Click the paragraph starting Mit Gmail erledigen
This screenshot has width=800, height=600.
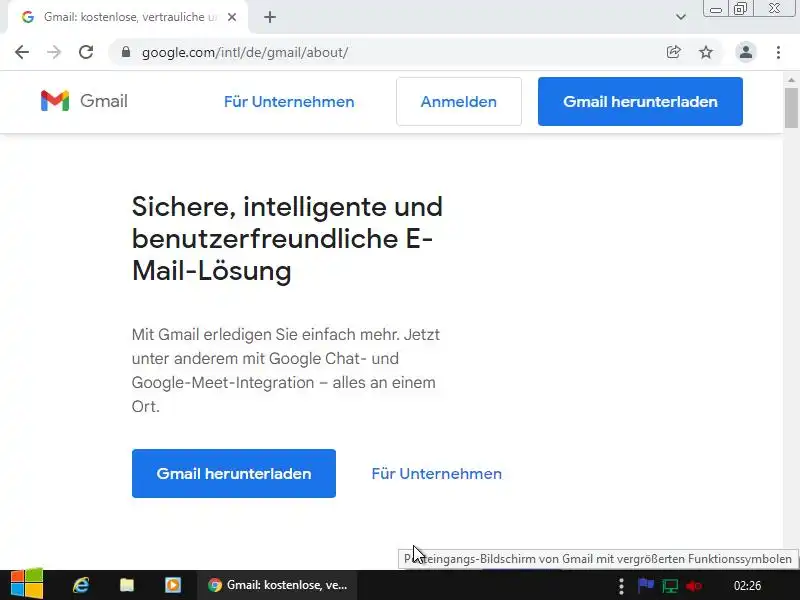click(286, 370)
